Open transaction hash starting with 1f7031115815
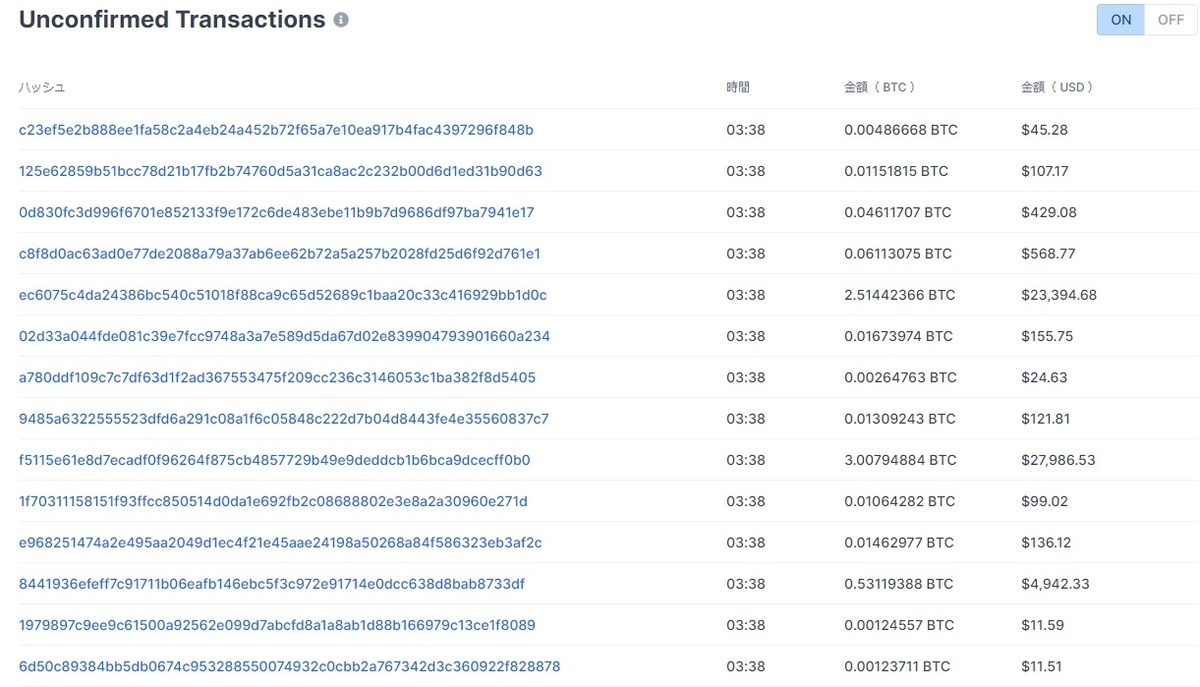Viewport: 1200px width, 687px height. click(x=273, y=501)
